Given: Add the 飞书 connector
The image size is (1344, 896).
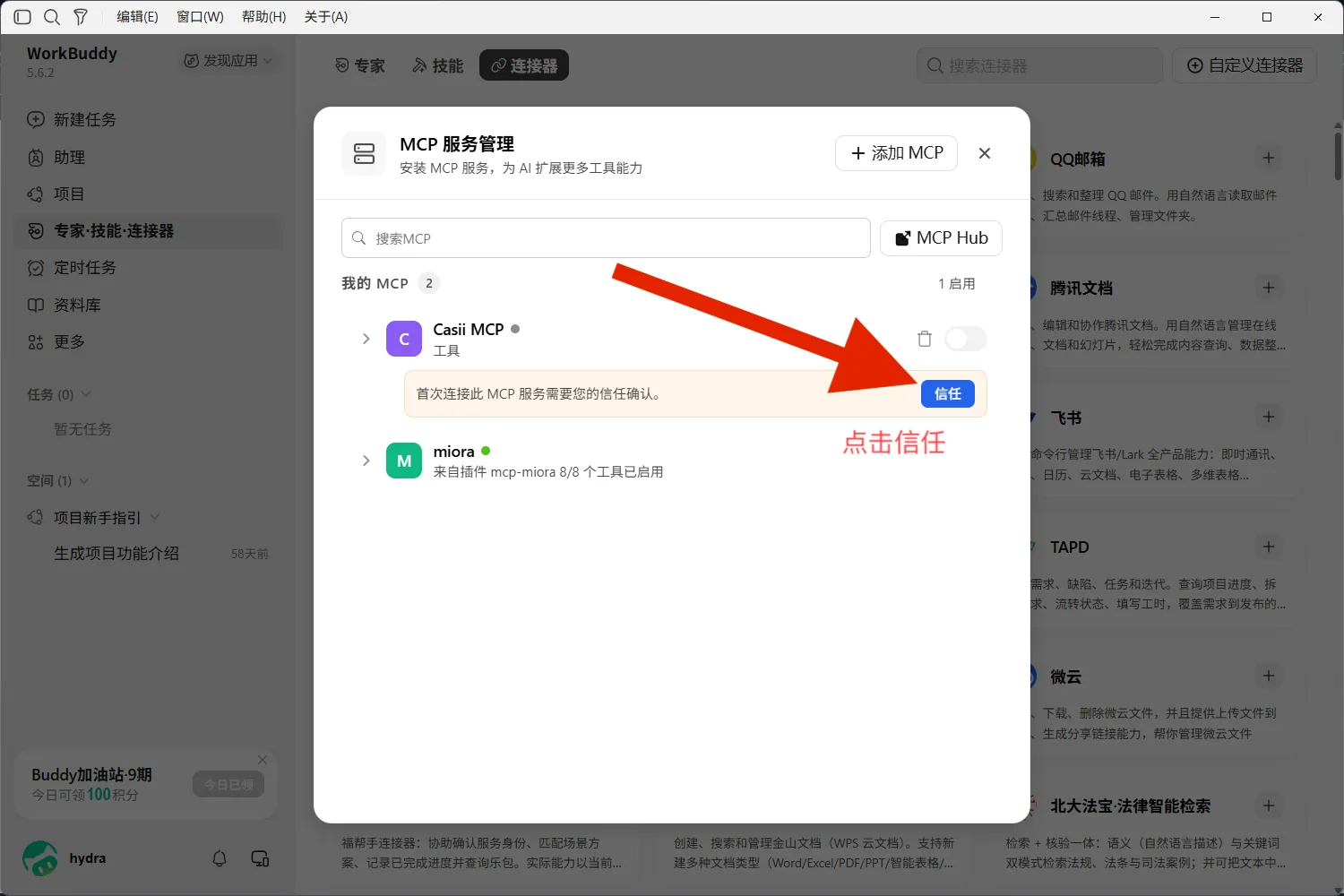Looking at the screenshot, I should [x=1269, y=417].
